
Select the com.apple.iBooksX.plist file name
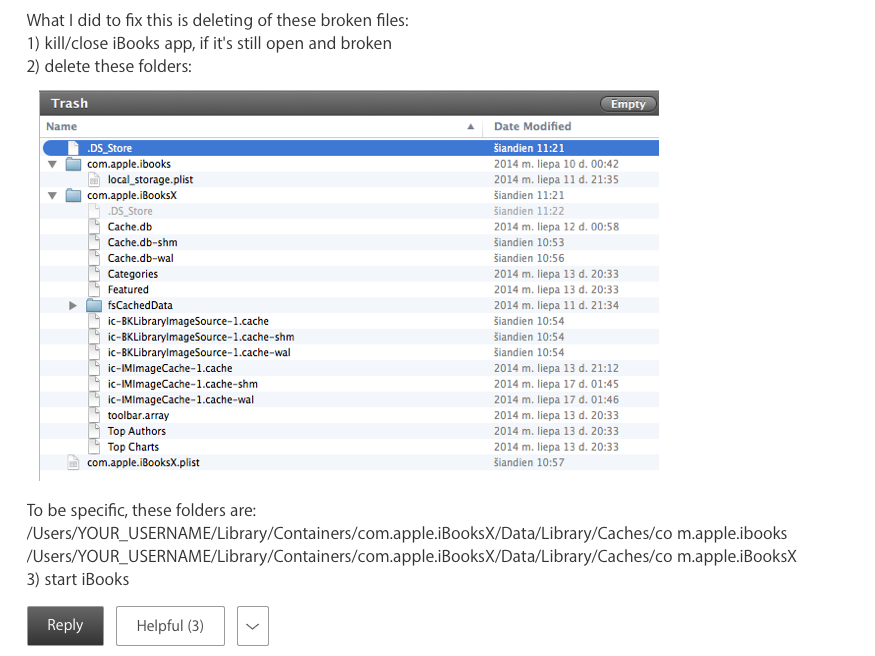click(143, 462)
